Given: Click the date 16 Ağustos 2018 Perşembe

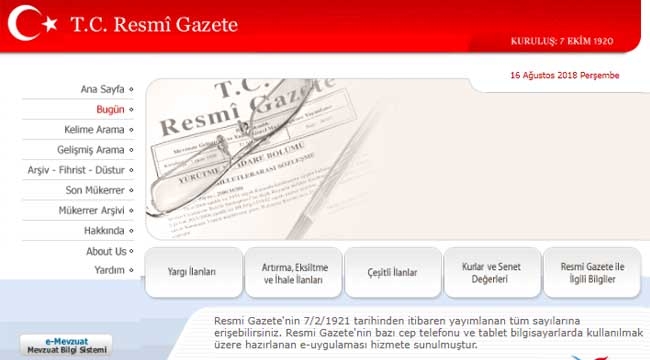Looking at the screenshot, I should pos(565,75).
